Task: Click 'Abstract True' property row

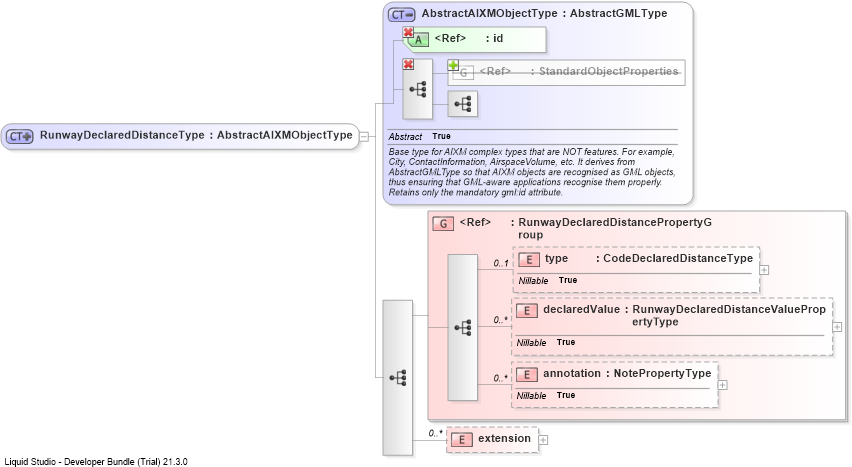Action: point(419,136)
